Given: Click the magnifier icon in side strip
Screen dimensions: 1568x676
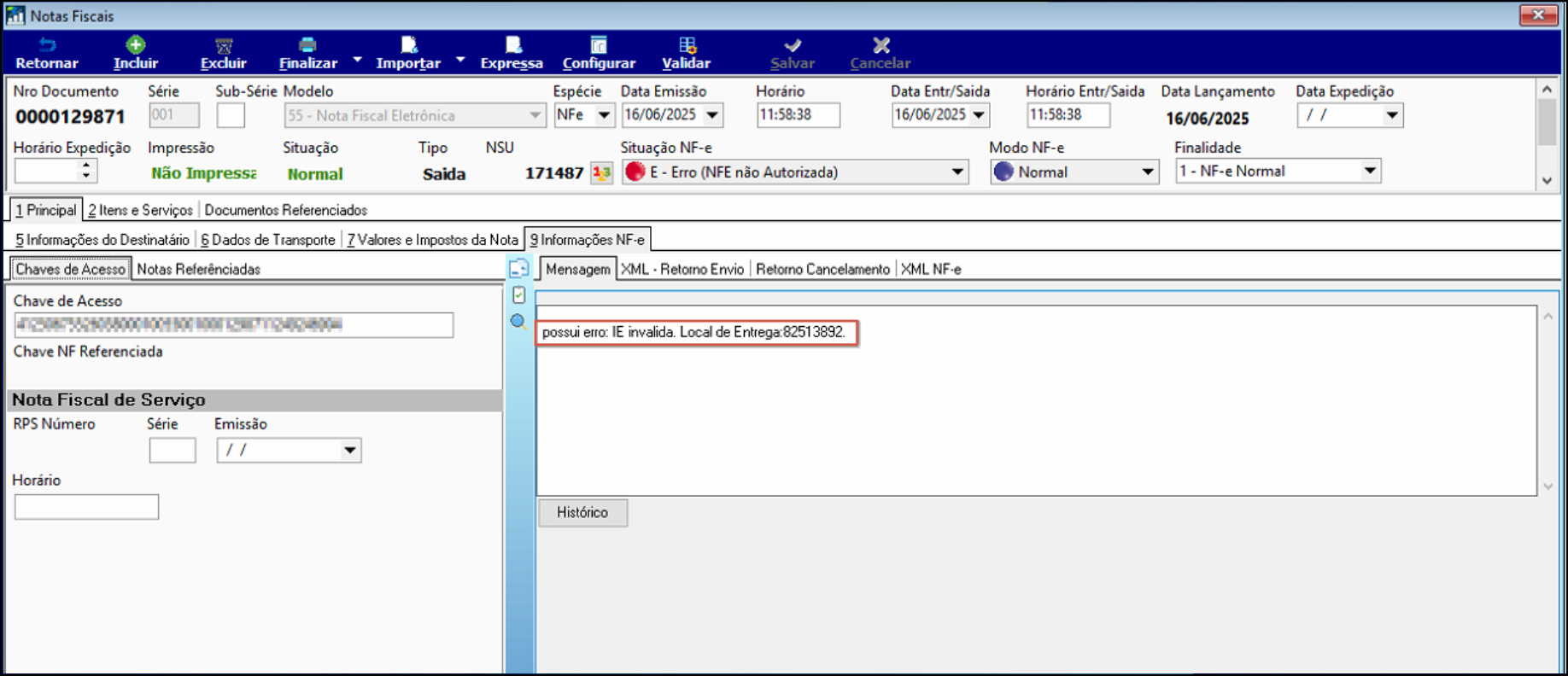Looking at the screenshot, I should 518,322.
